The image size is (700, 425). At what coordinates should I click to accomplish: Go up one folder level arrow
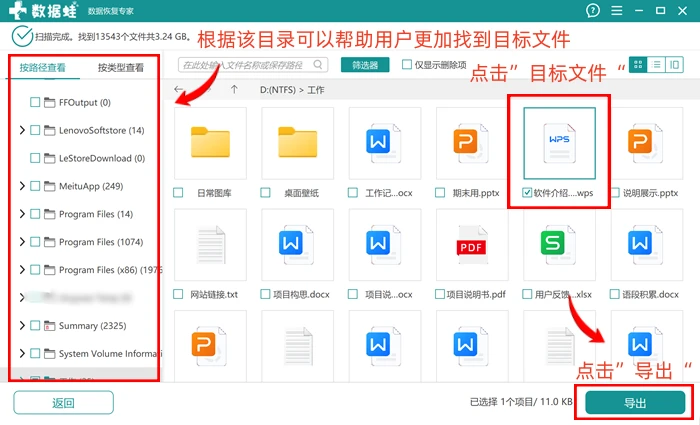(234, 89)
